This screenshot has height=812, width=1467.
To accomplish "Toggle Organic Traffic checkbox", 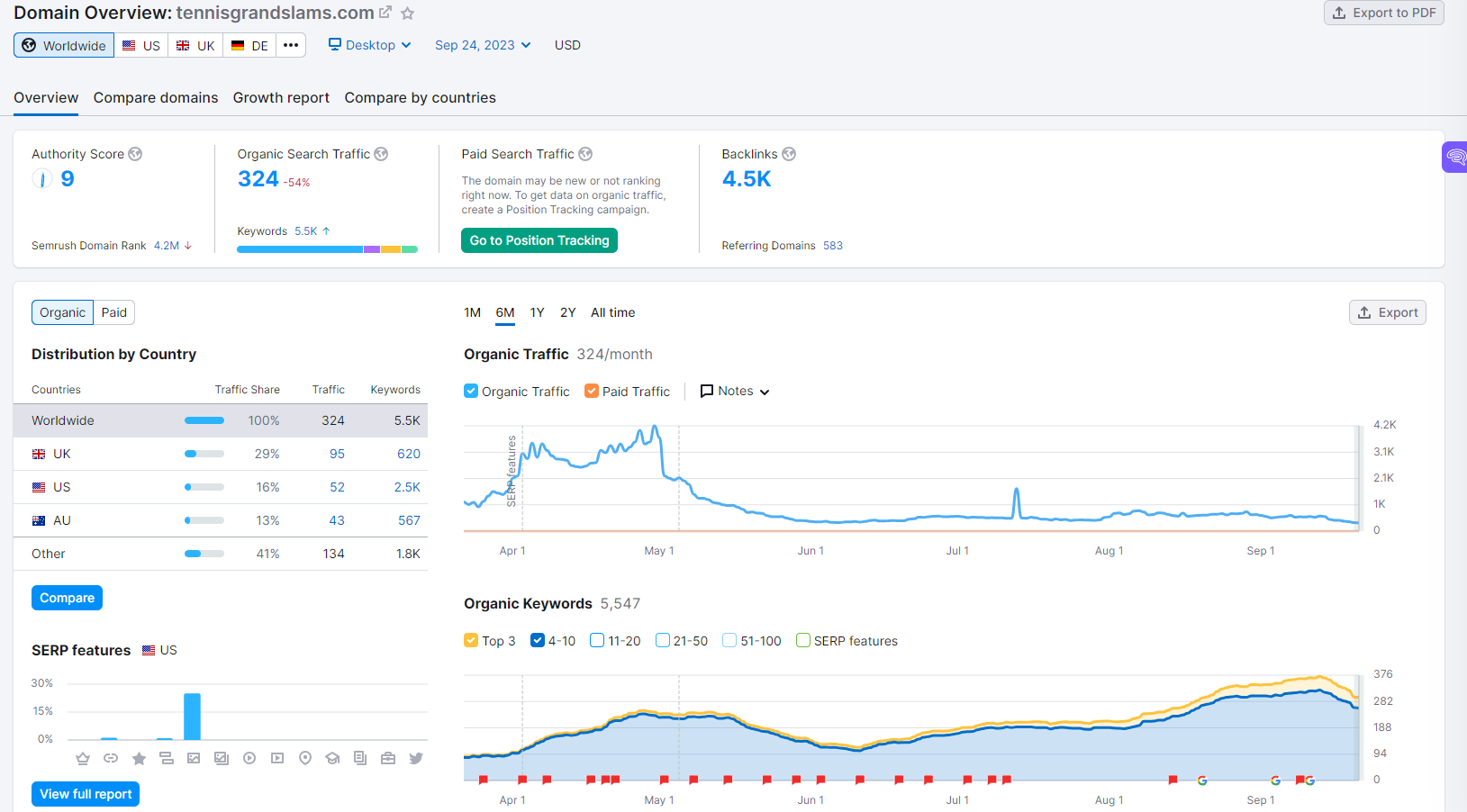I will click(x=471, y=391).
